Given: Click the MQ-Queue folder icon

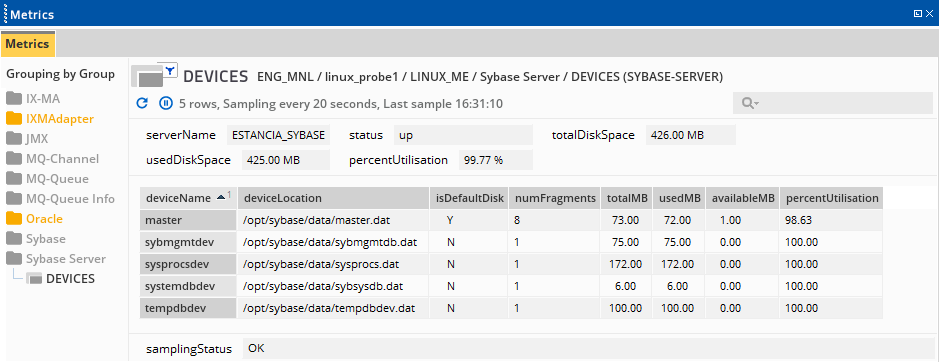Looking at the screenshot, I should tap(14, 179).
